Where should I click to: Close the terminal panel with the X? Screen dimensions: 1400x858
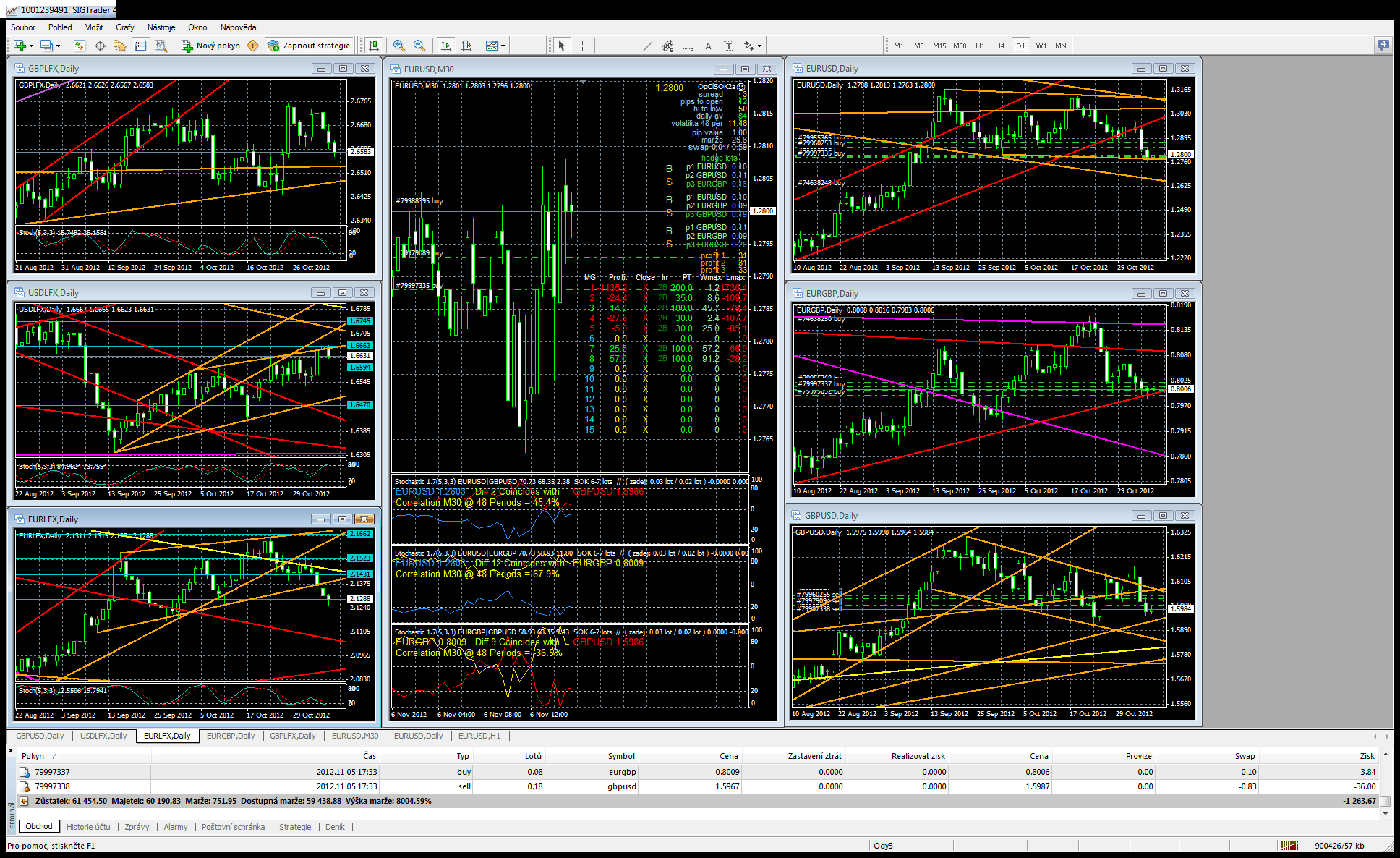point(11,751)
